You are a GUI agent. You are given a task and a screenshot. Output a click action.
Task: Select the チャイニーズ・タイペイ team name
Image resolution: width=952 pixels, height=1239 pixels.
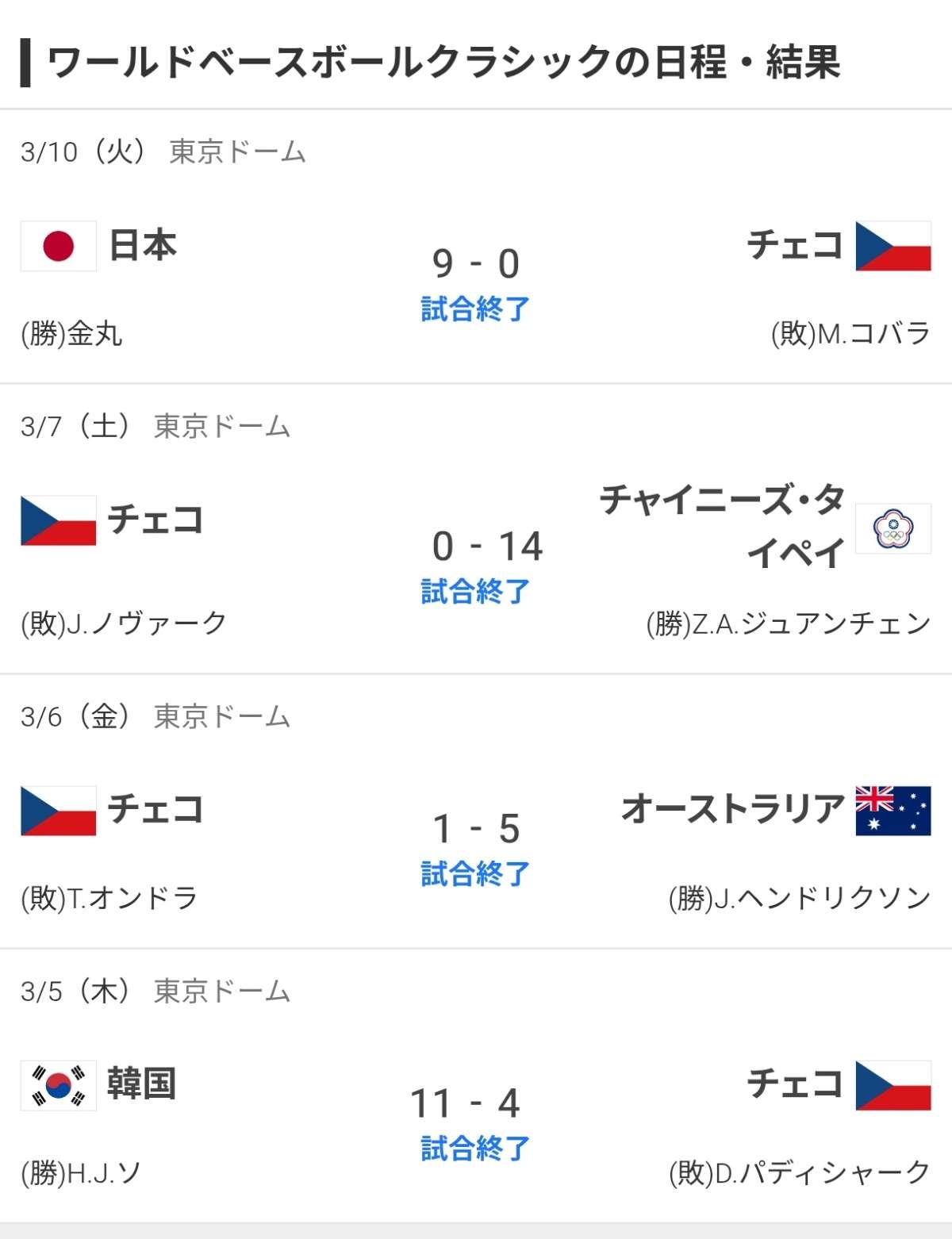(722, 527)
